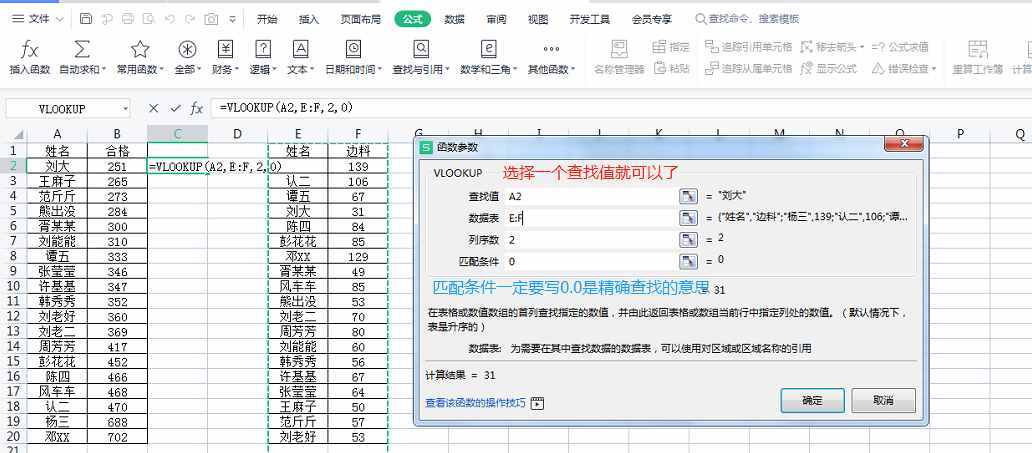The image size is (1032, 453).
Task: Switch to the 页面布局 tab
Action: [360, 20]
